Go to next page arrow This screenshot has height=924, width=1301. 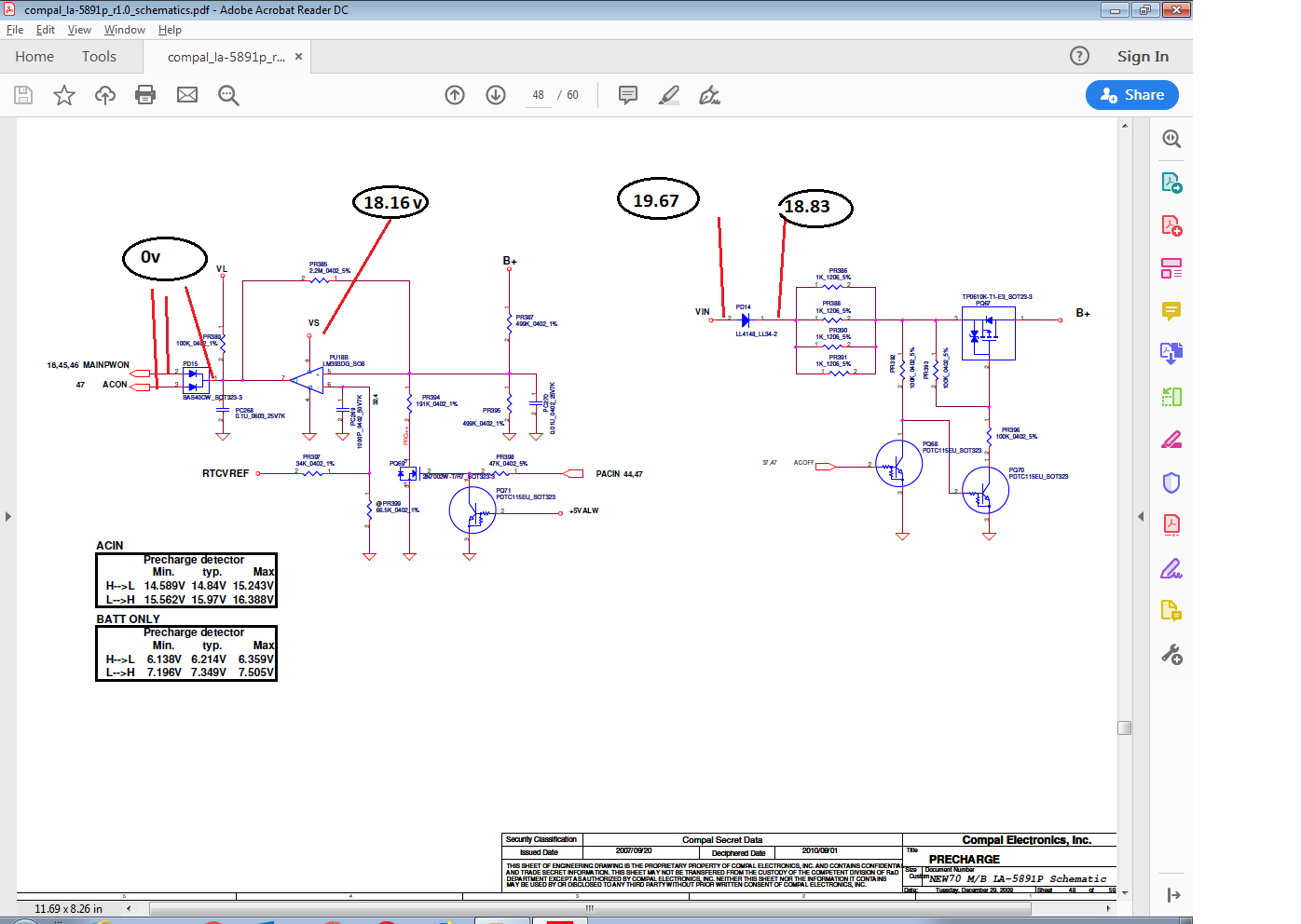[x=496, y=95]
